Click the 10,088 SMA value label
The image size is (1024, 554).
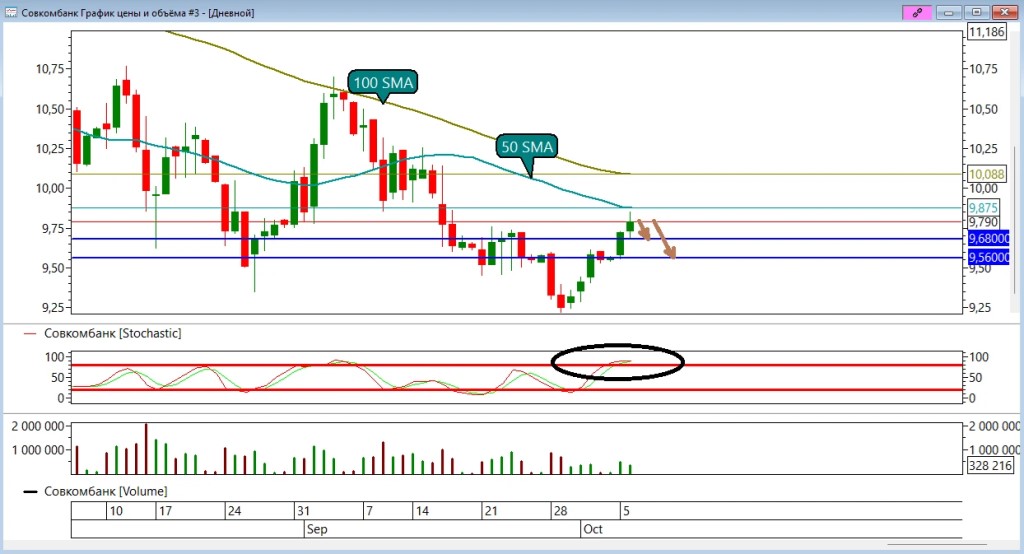tap(986, 174)
